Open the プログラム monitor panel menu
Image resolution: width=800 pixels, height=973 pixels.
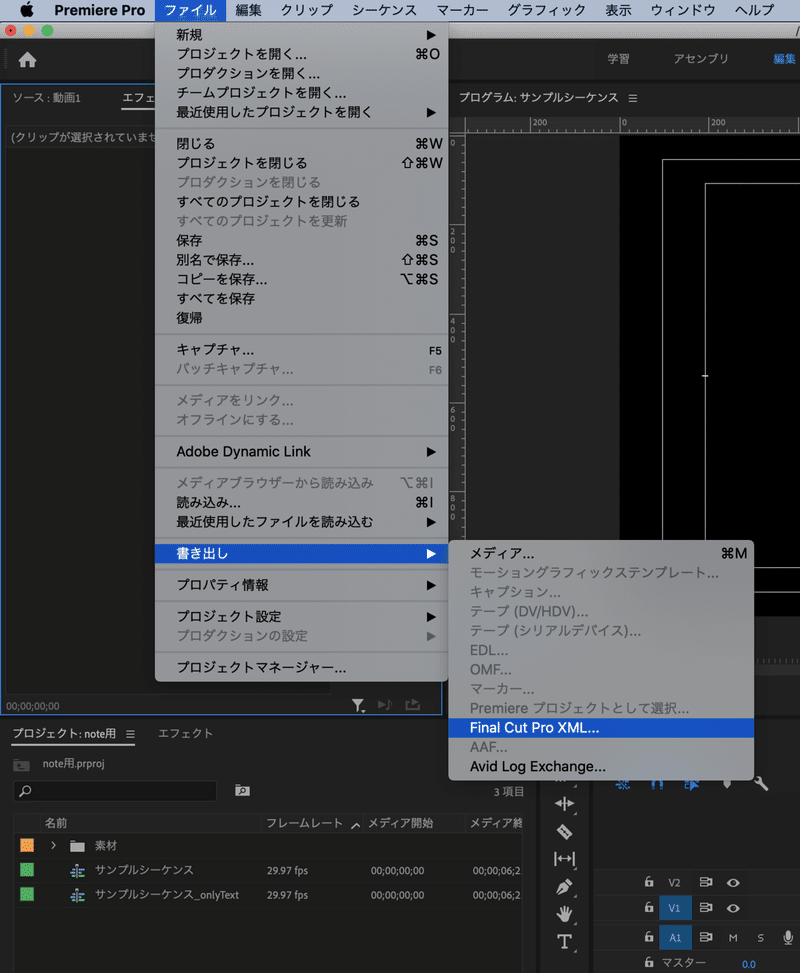click(632, 98)
